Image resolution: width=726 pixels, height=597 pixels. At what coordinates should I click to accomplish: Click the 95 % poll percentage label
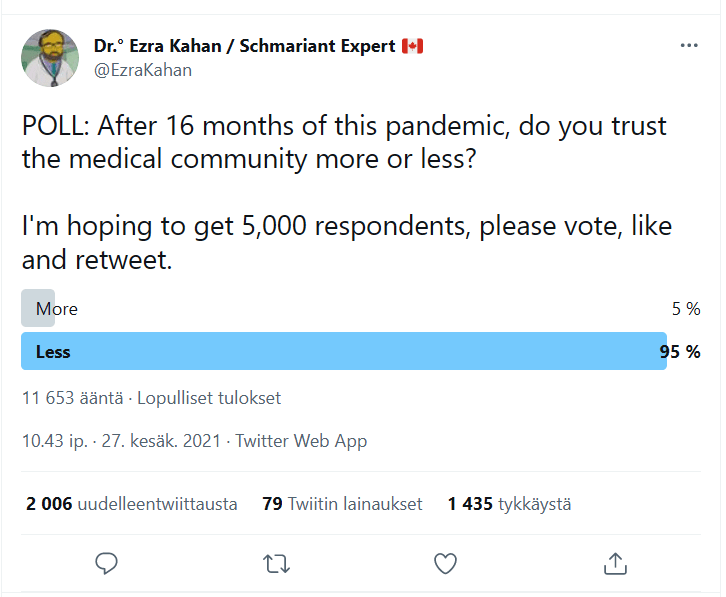pos(680,352)
